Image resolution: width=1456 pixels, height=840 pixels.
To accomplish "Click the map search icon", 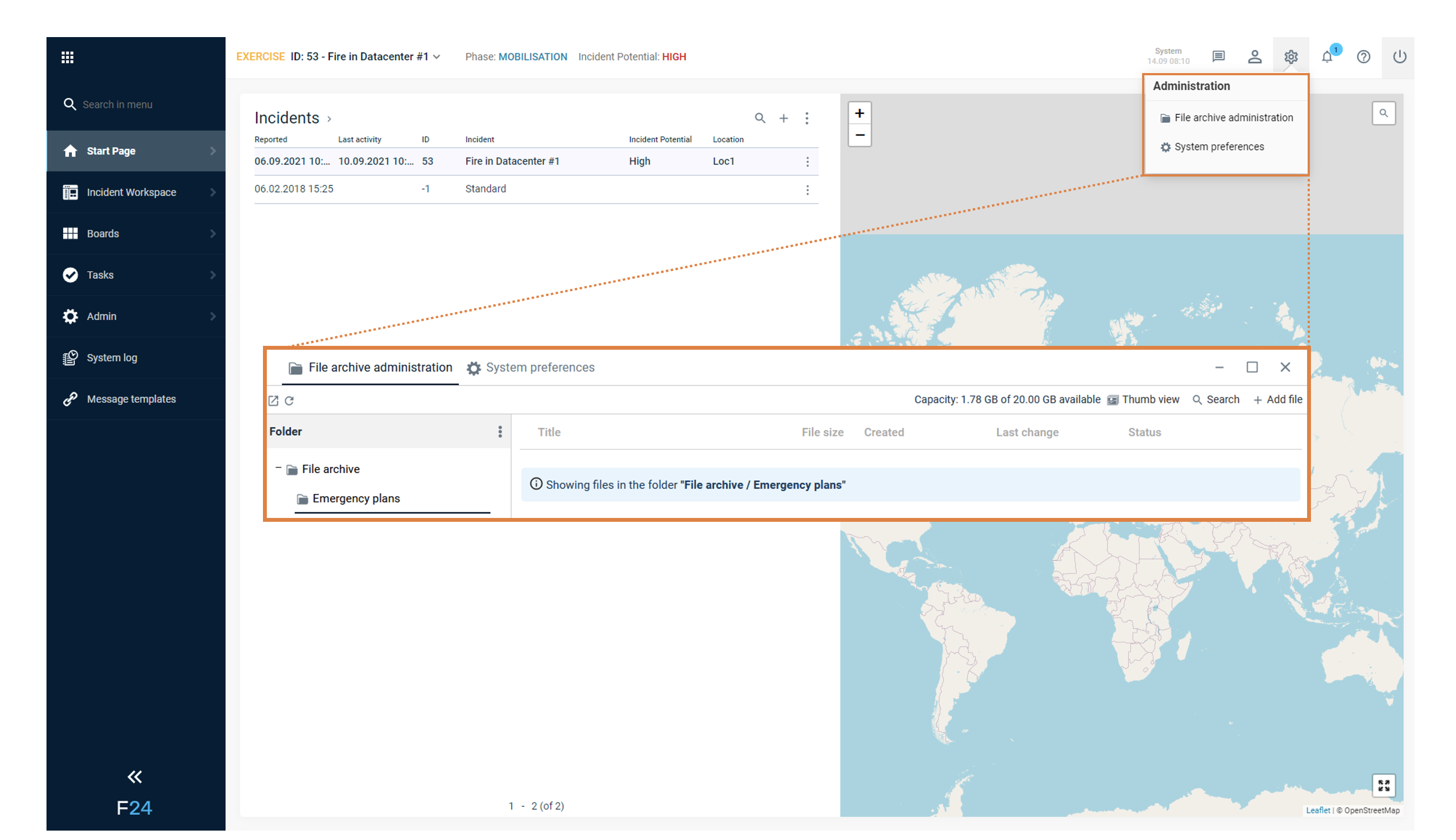I will pyautogui.click(x=1383, y=113).
